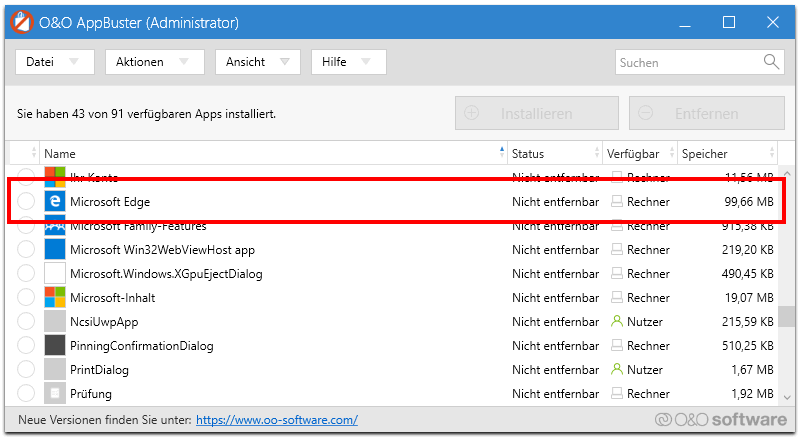Click the 215,59 KB size value
Viewport: 800px width, 437px height.
[747, 321]
